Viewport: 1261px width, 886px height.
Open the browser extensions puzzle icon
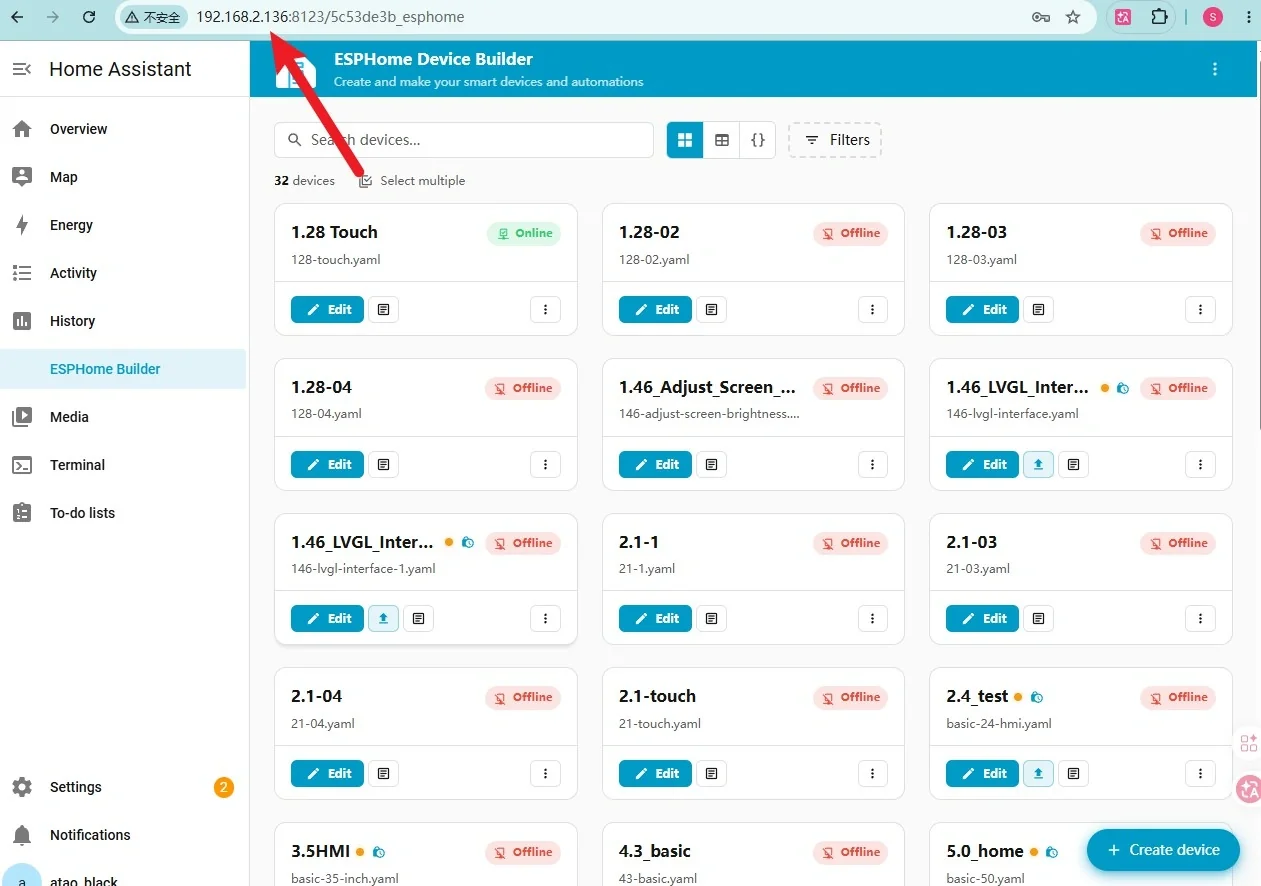tap(1159, 17)
